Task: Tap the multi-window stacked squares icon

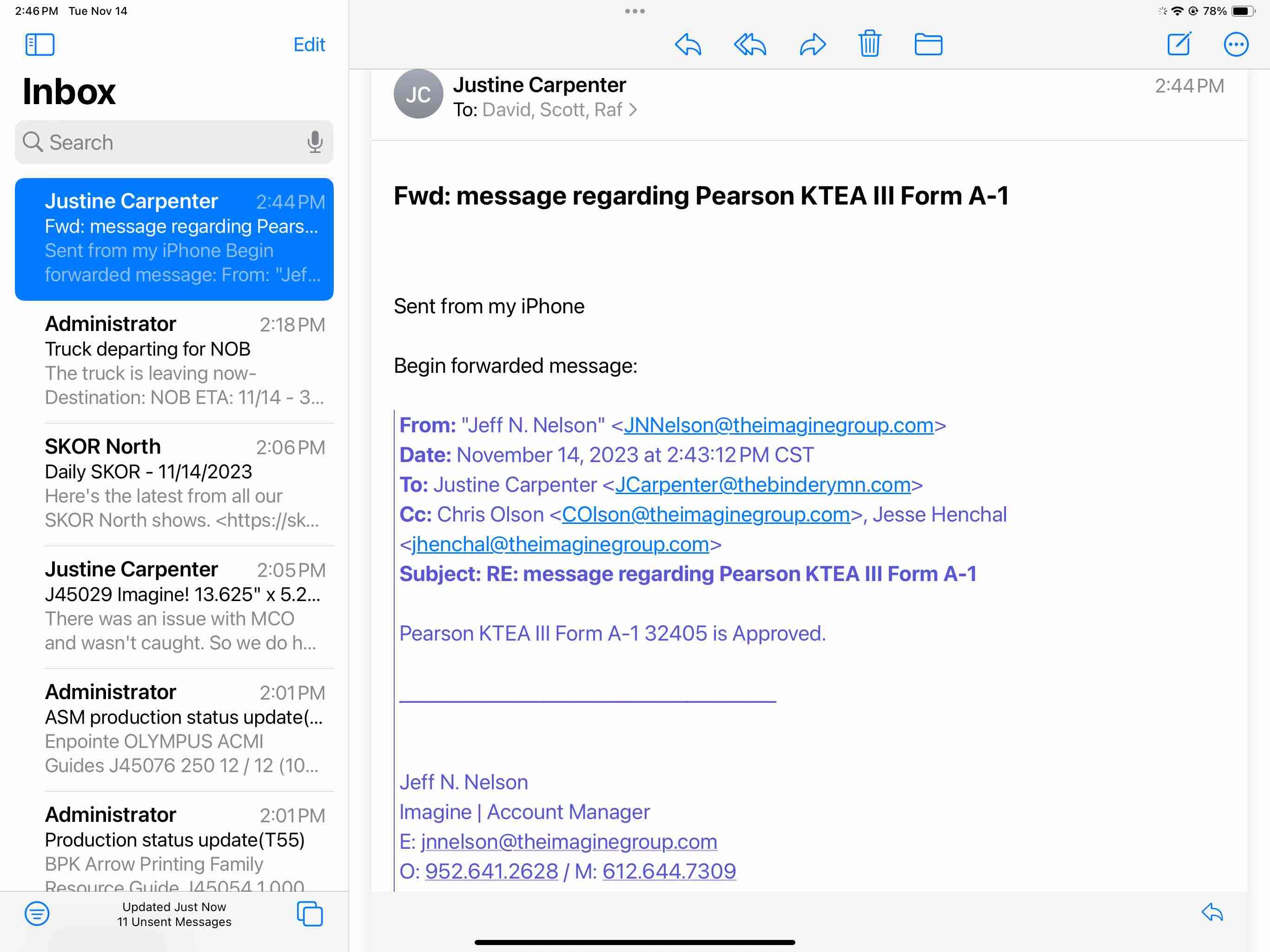Action: (x=310, y=913)
